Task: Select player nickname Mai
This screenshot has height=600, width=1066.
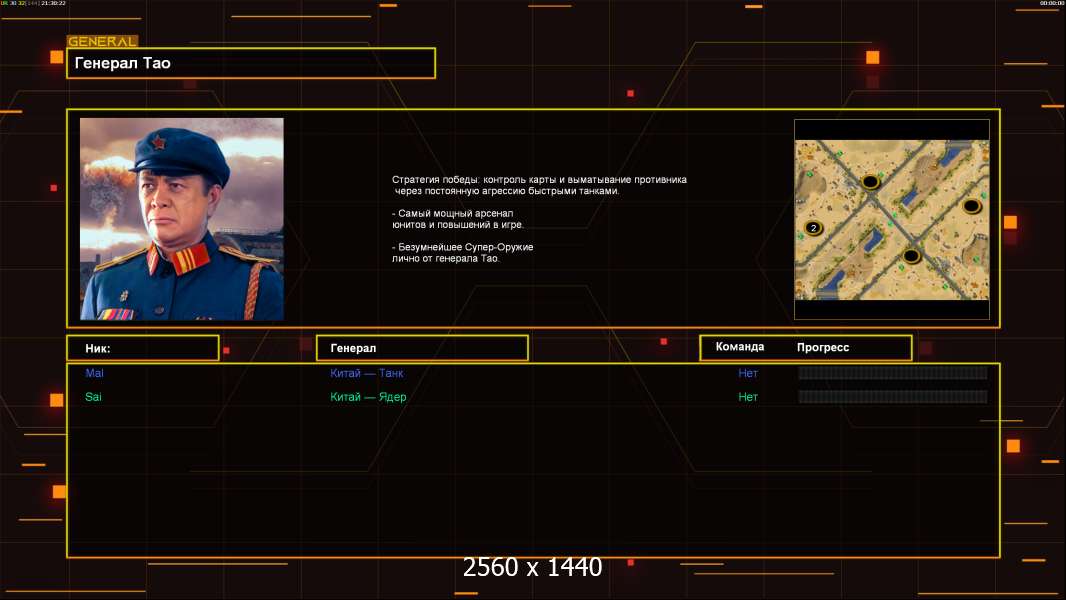Action: (94, 373)
